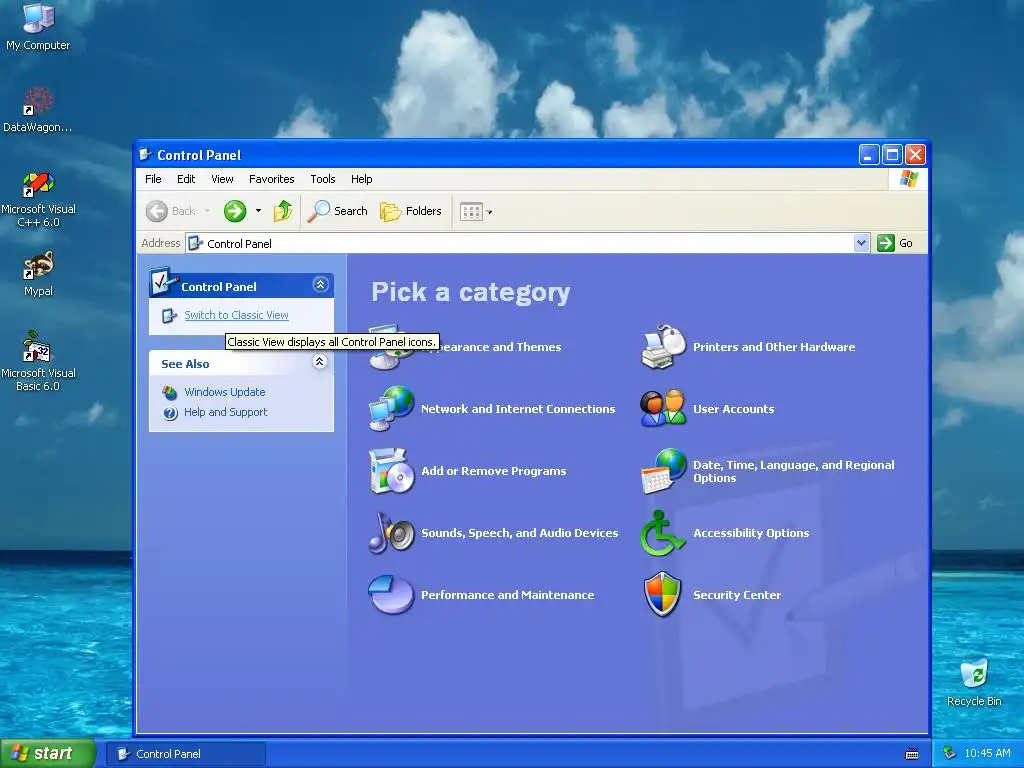Open the Help and Support link

(225, 413)
